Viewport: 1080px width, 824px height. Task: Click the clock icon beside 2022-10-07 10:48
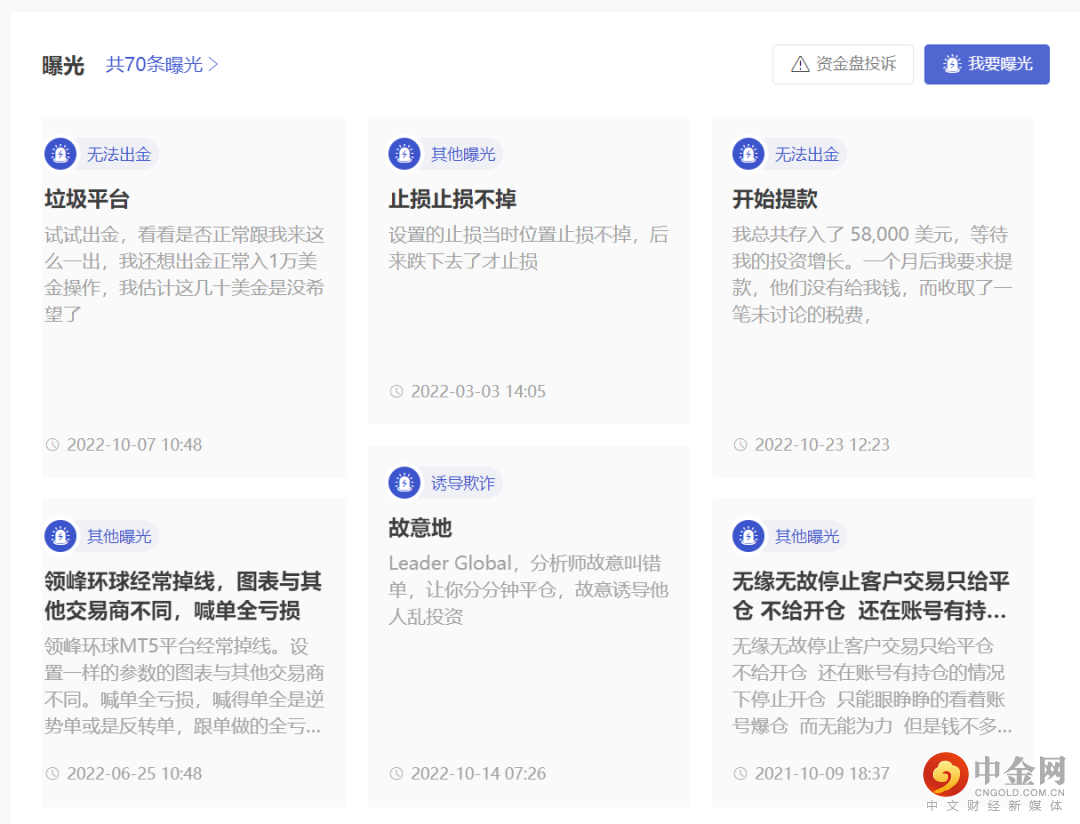pyautogui.click(x=54, y=444)
